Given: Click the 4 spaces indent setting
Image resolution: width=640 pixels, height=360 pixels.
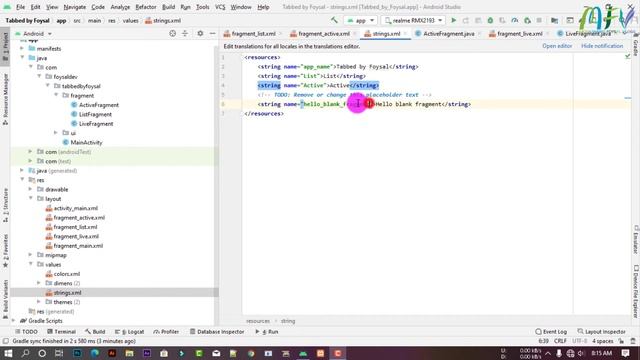Looking at the screenshot, I should tap(602, 341).
